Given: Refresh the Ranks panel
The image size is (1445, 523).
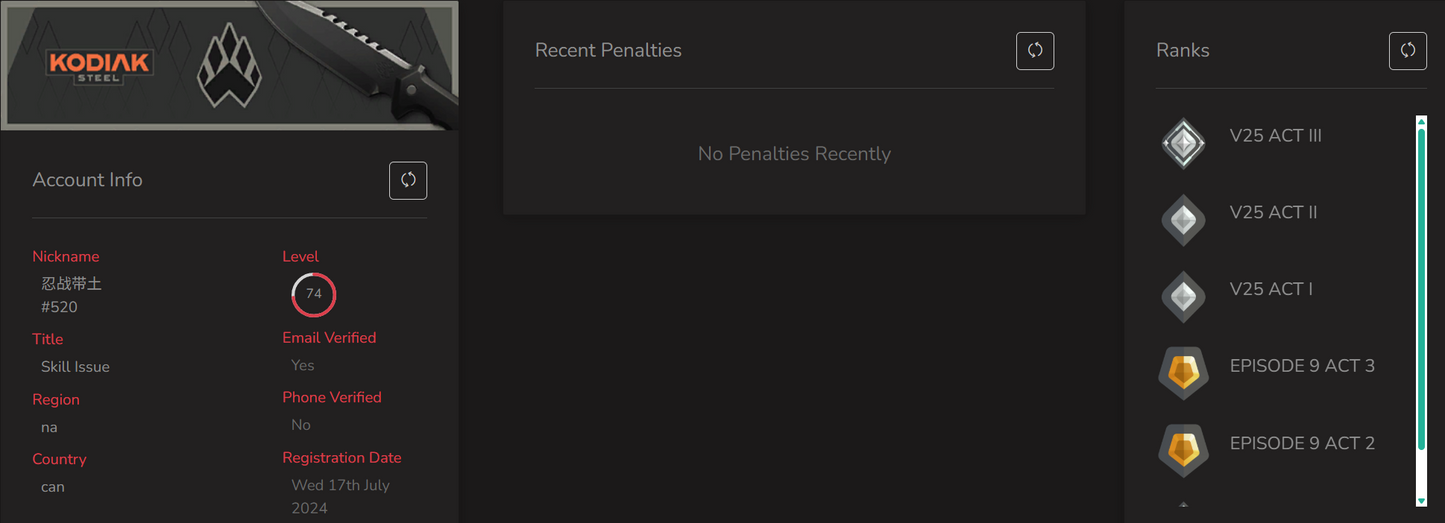Looking at the screenshot, I should (1407, 50).
